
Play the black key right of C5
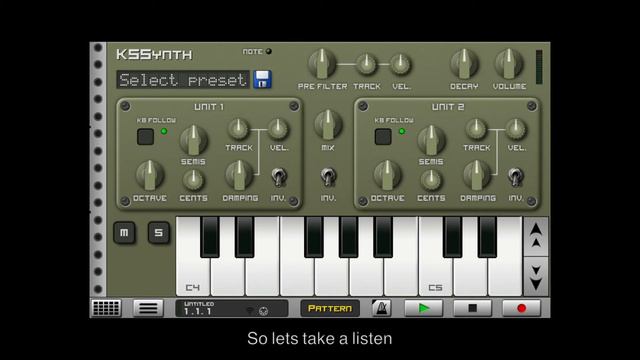(x=453, y=237)
